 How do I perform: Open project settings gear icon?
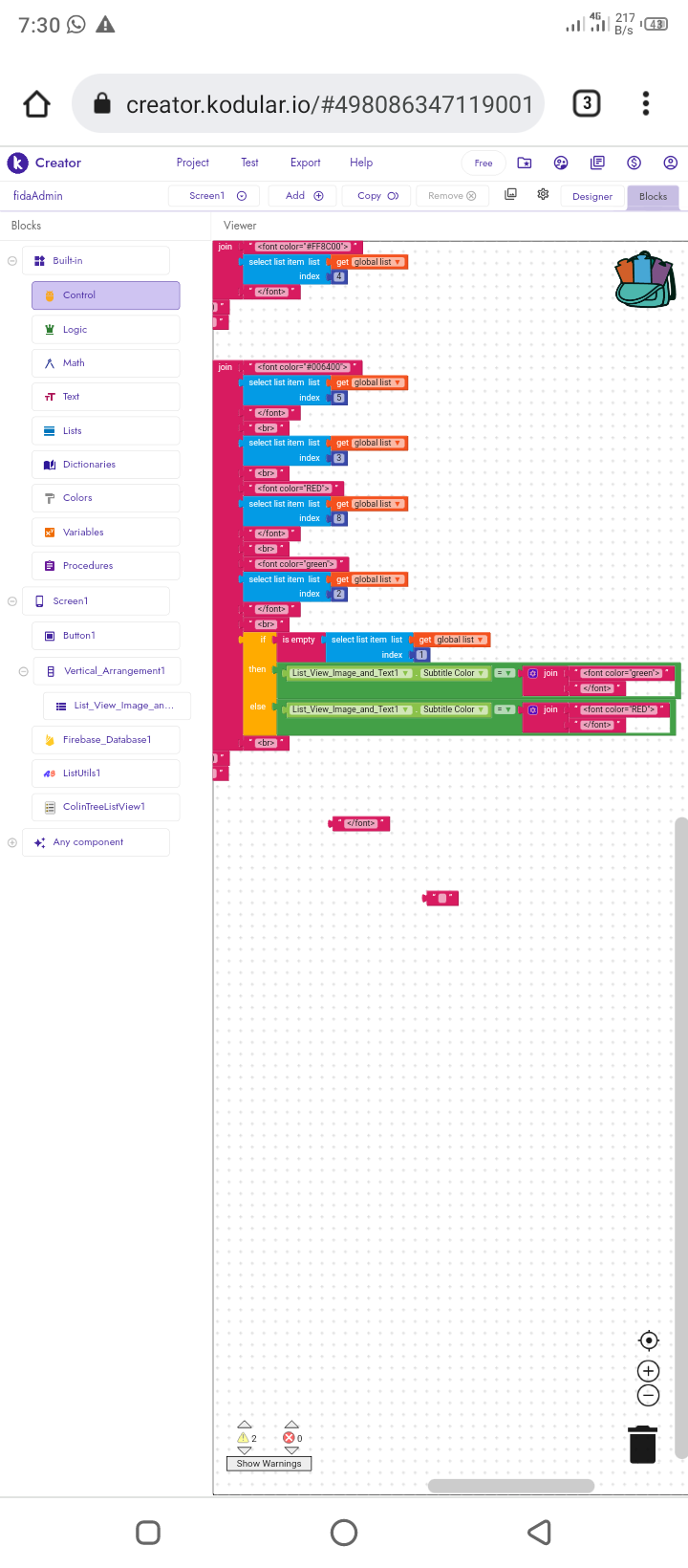pos(543,194)
